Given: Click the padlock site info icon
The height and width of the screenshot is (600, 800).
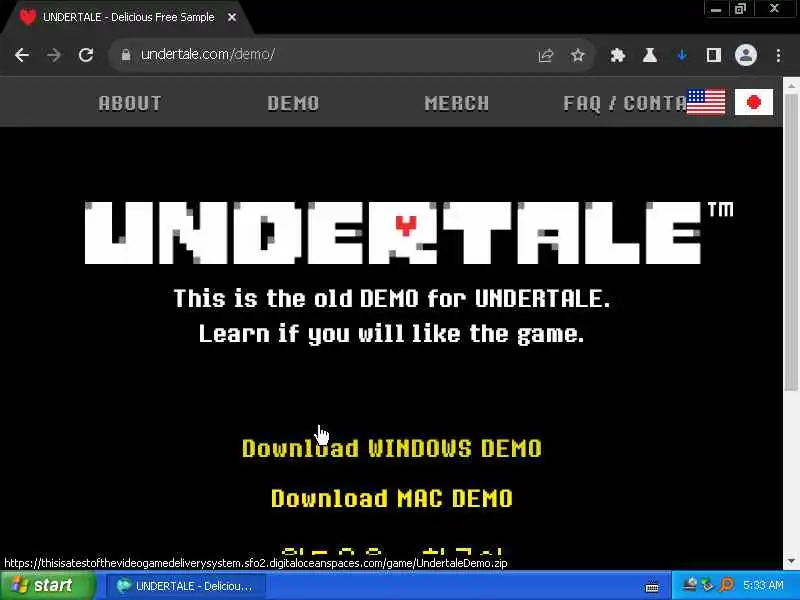Looking at the screenshot, I should (x=126, y=55).
